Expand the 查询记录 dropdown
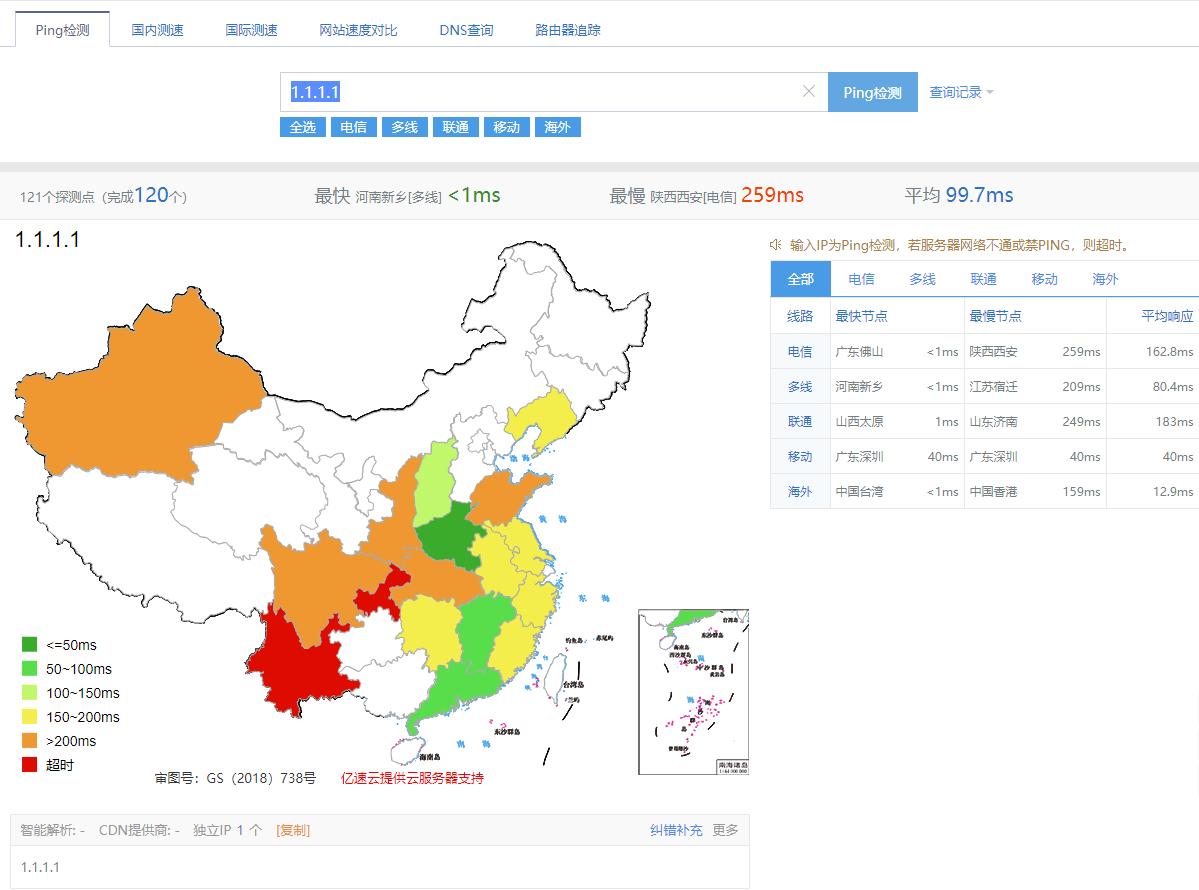1199x890 pixels. (961, 92)
